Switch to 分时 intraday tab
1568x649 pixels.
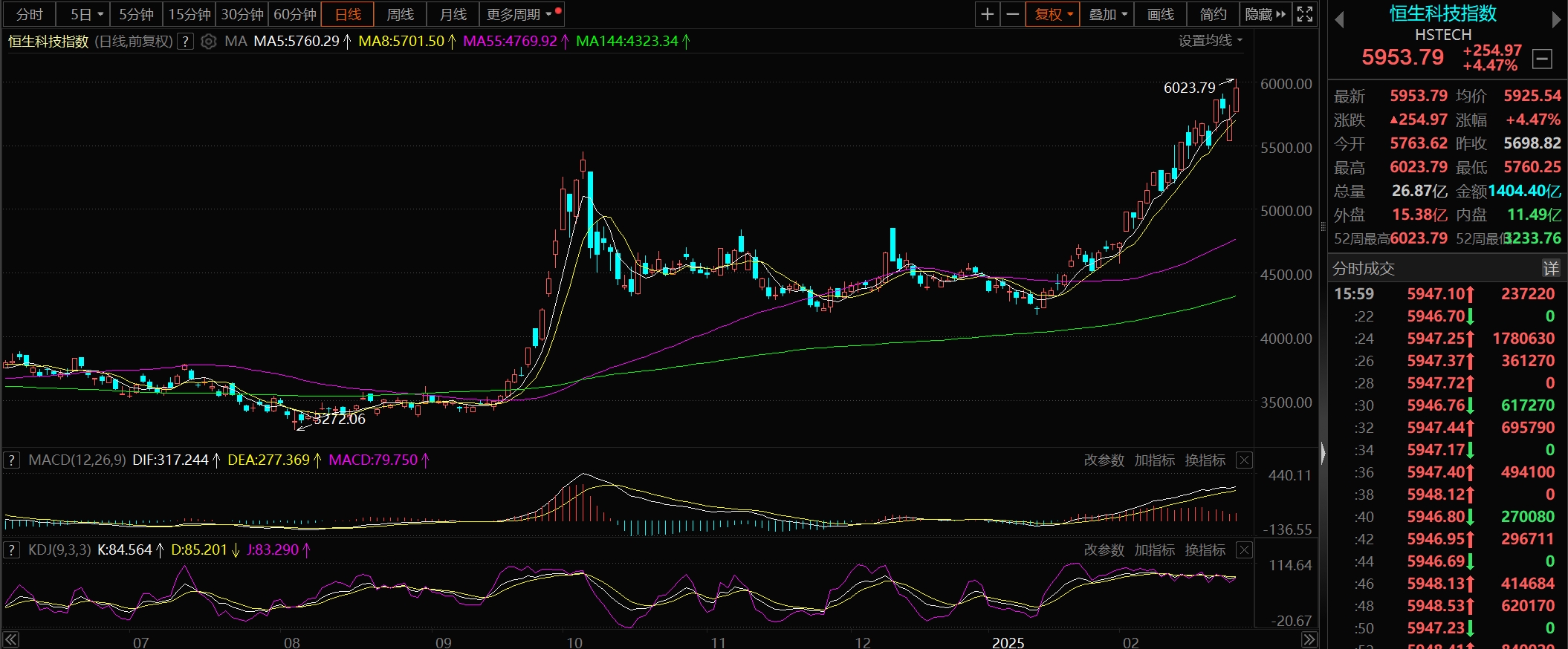[x=30, y=14]
